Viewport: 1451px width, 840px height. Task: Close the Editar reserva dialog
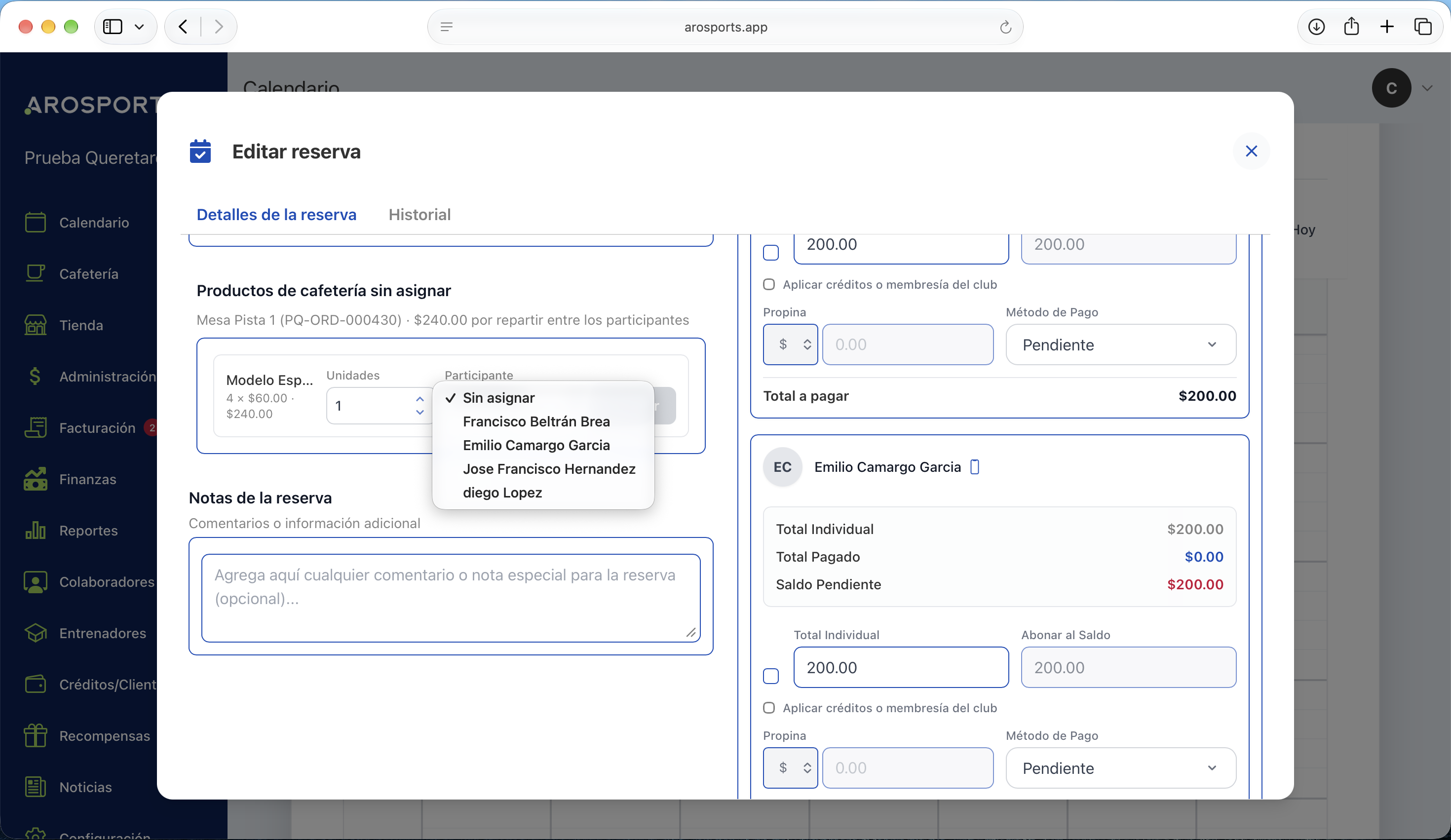tap(1251, 151)
